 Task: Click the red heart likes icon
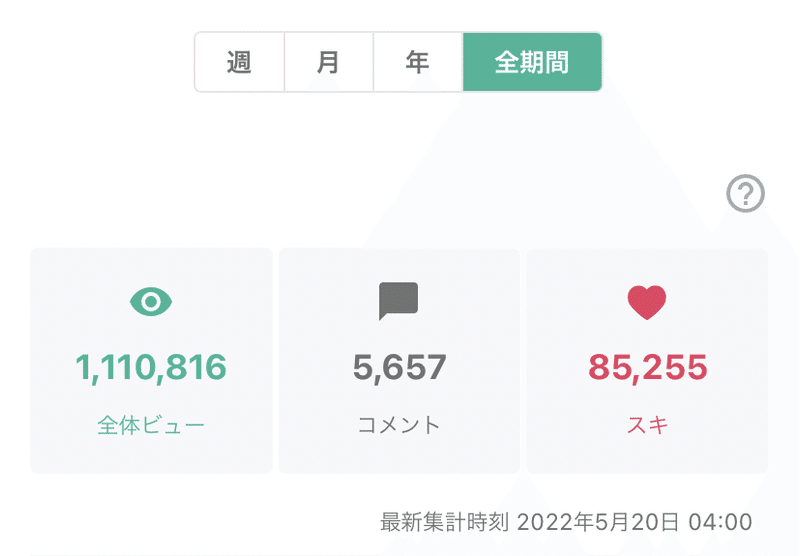pyautogui.click(x=647, y=302)
